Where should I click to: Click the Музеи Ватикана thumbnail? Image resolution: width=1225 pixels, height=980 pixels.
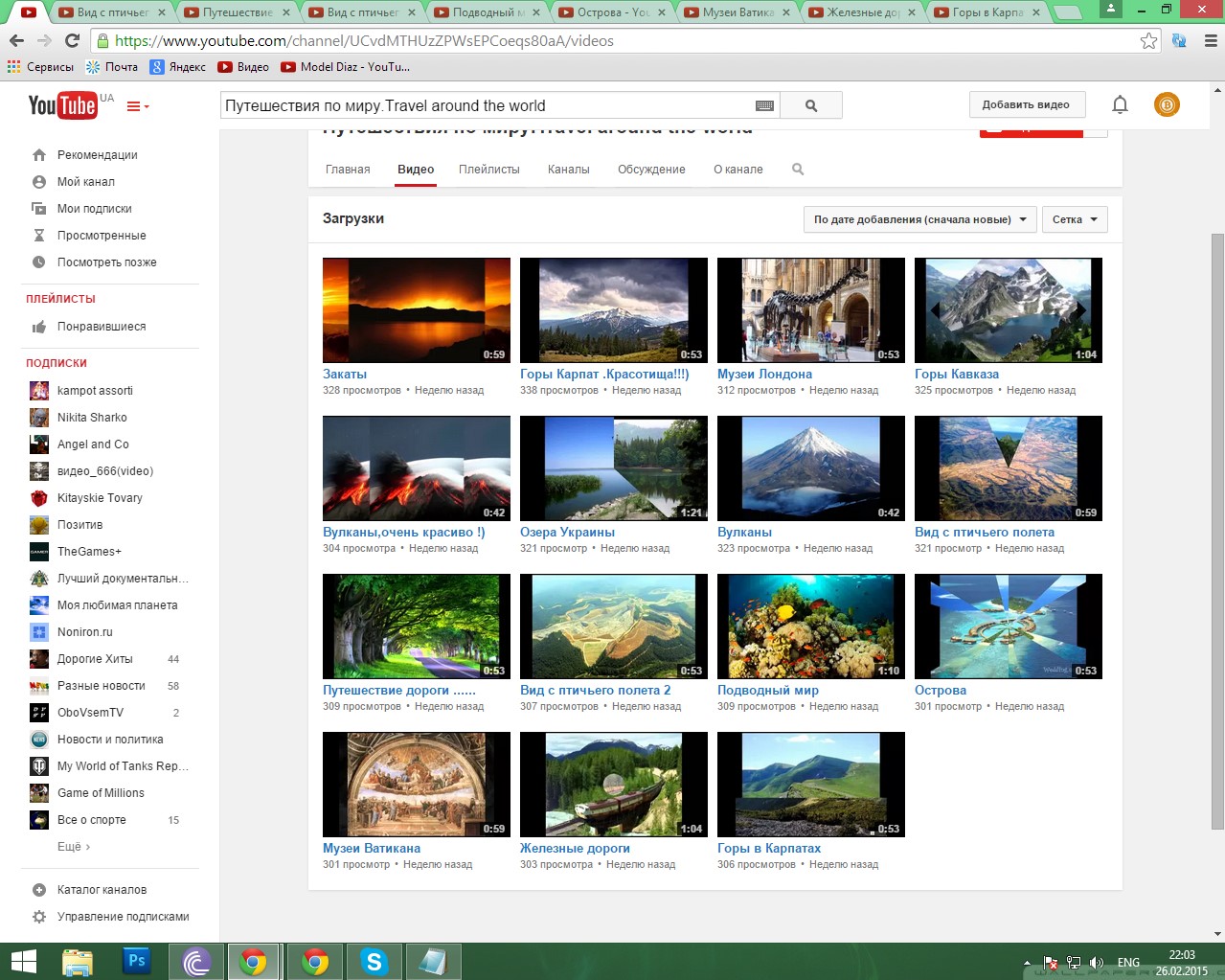tap(417, 785)
